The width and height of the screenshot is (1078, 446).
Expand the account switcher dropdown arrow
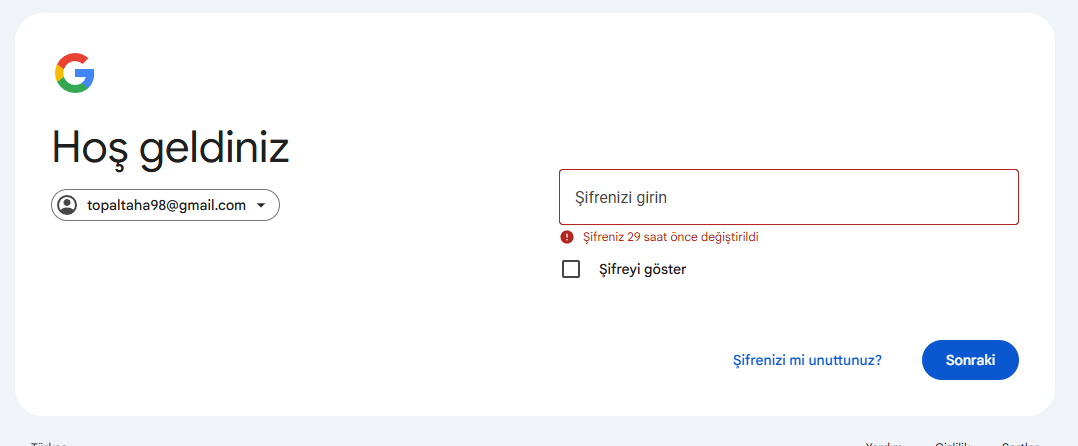(261, 205)
